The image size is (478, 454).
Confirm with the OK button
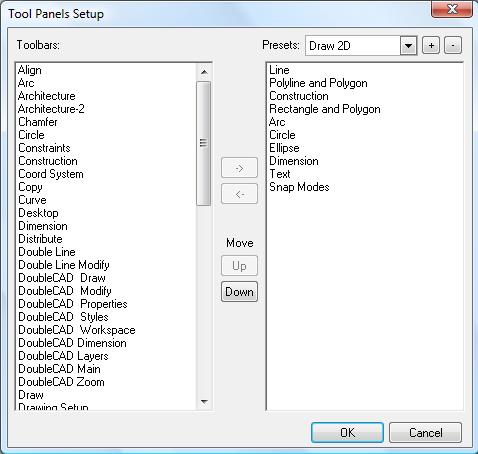click(x=347, y=433)
